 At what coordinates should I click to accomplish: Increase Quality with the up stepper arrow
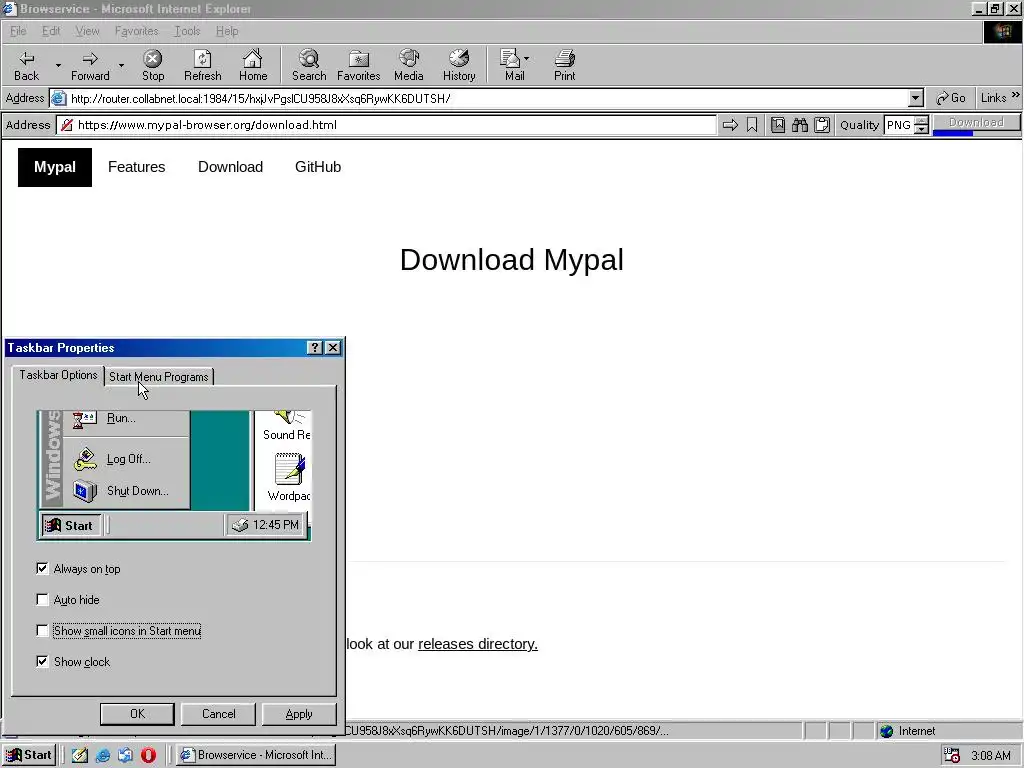921,120
